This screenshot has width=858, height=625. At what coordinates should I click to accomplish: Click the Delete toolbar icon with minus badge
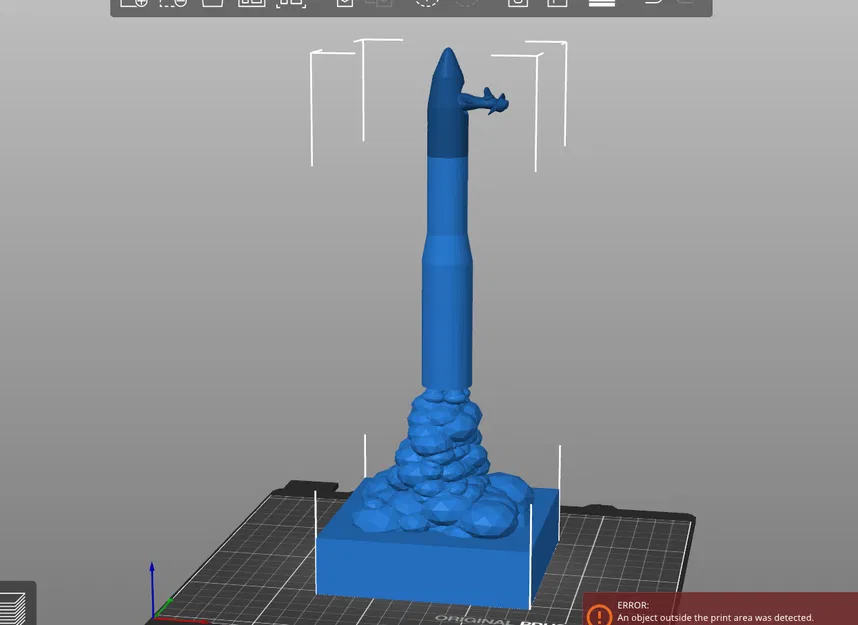(173, 3)
